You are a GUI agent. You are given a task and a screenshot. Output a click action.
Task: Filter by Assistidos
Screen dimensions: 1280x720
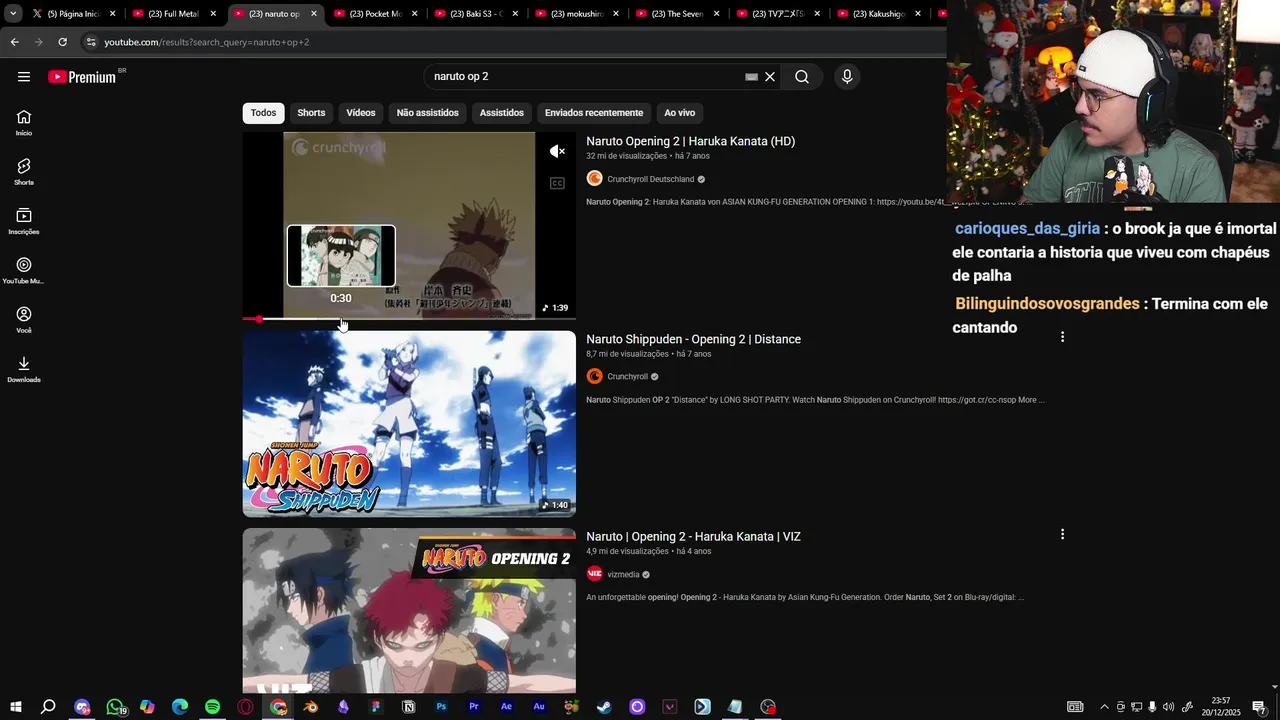tap(501, 113)
